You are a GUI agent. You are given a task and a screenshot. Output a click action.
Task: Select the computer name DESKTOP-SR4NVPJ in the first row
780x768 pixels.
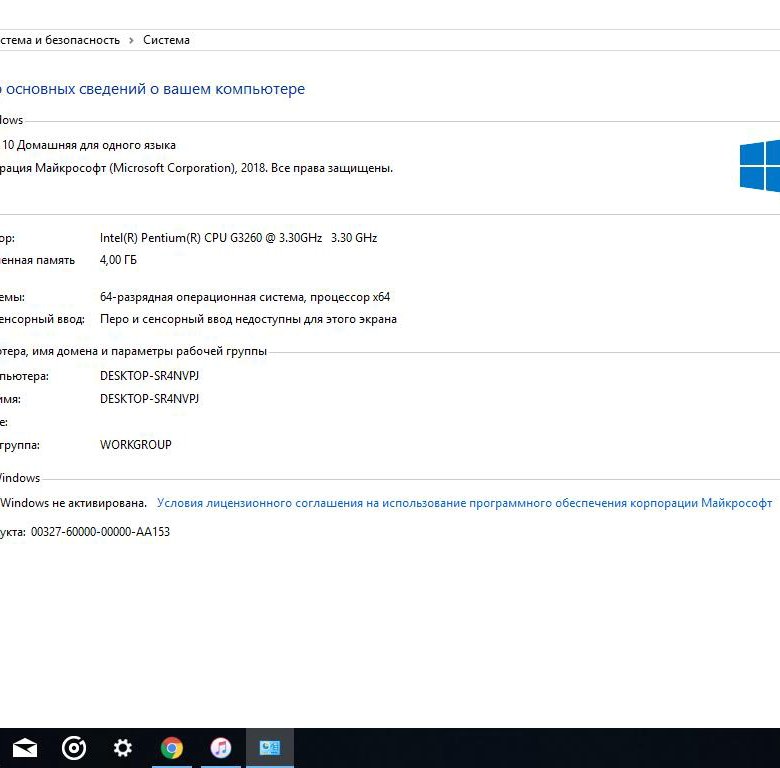coord(149,376)
